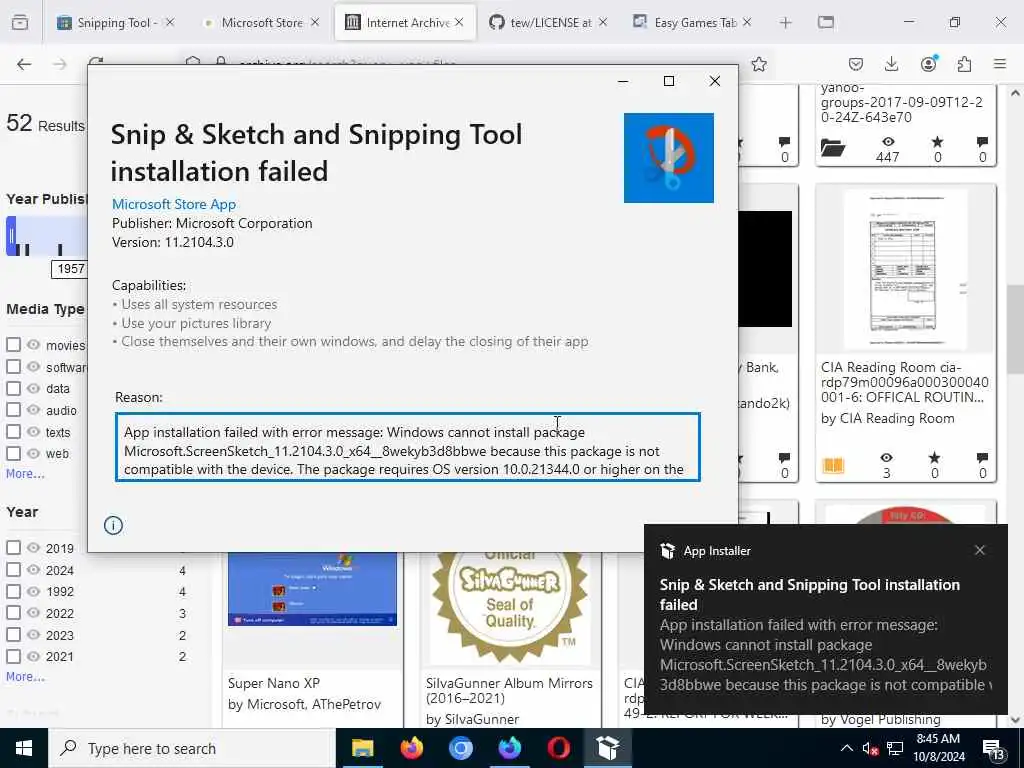Dismiss the App Installer notification
The height and width of the screenshot is (768, 1024).
980,550
